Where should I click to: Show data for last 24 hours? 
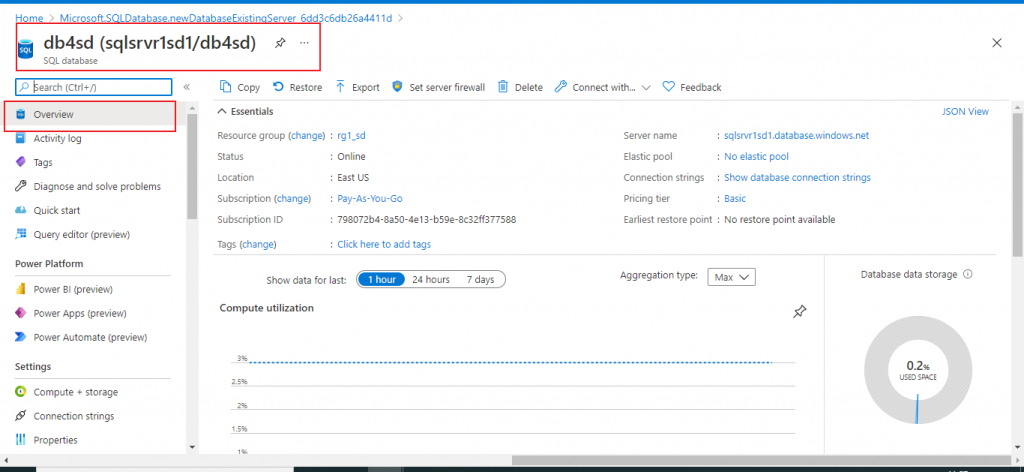431,279
